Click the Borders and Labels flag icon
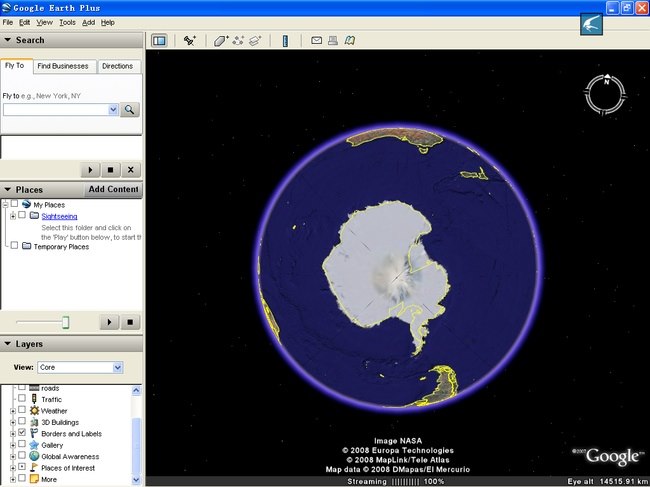650x487 pixels. click(34, 434)
